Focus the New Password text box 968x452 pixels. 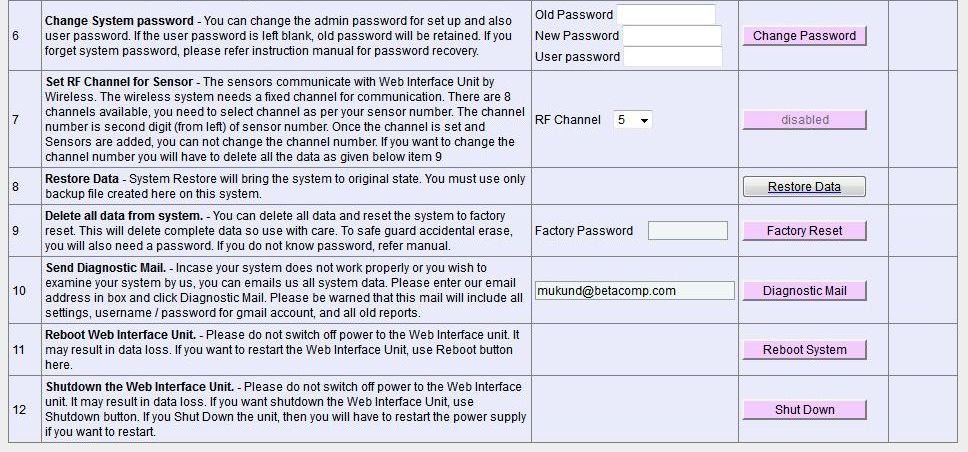coord(672,36)
